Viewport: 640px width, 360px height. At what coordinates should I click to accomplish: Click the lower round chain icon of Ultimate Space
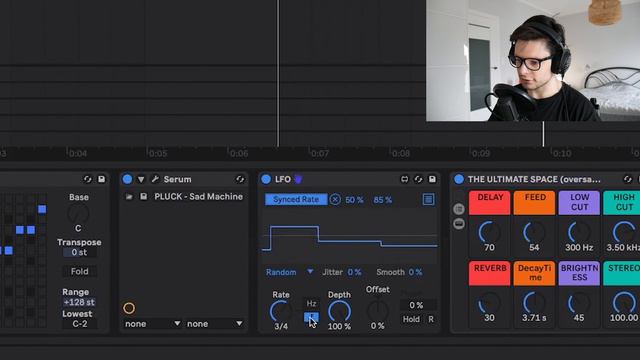click(459, 224)
